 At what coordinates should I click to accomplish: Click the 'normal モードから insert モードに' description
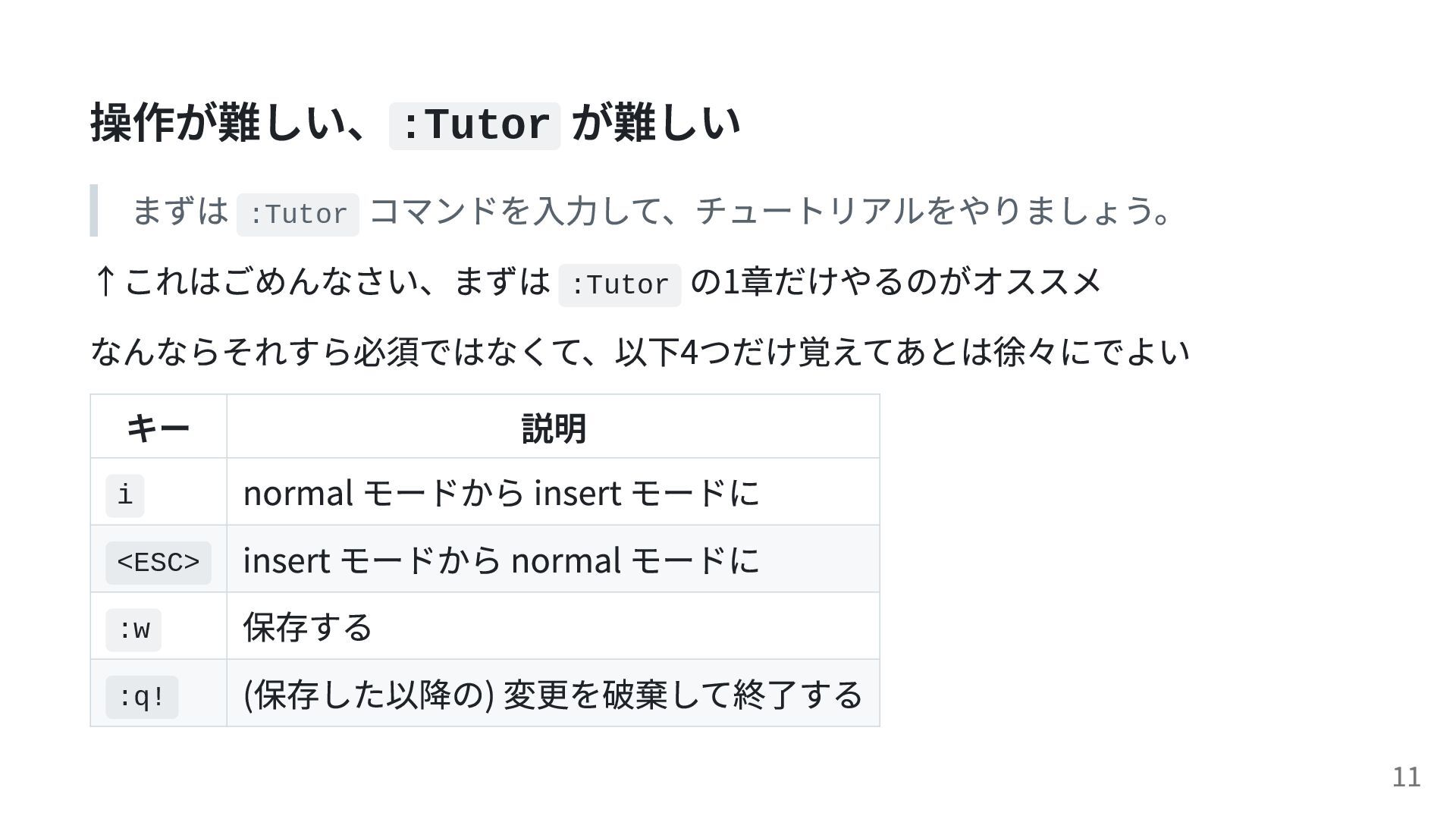(501, 493)
